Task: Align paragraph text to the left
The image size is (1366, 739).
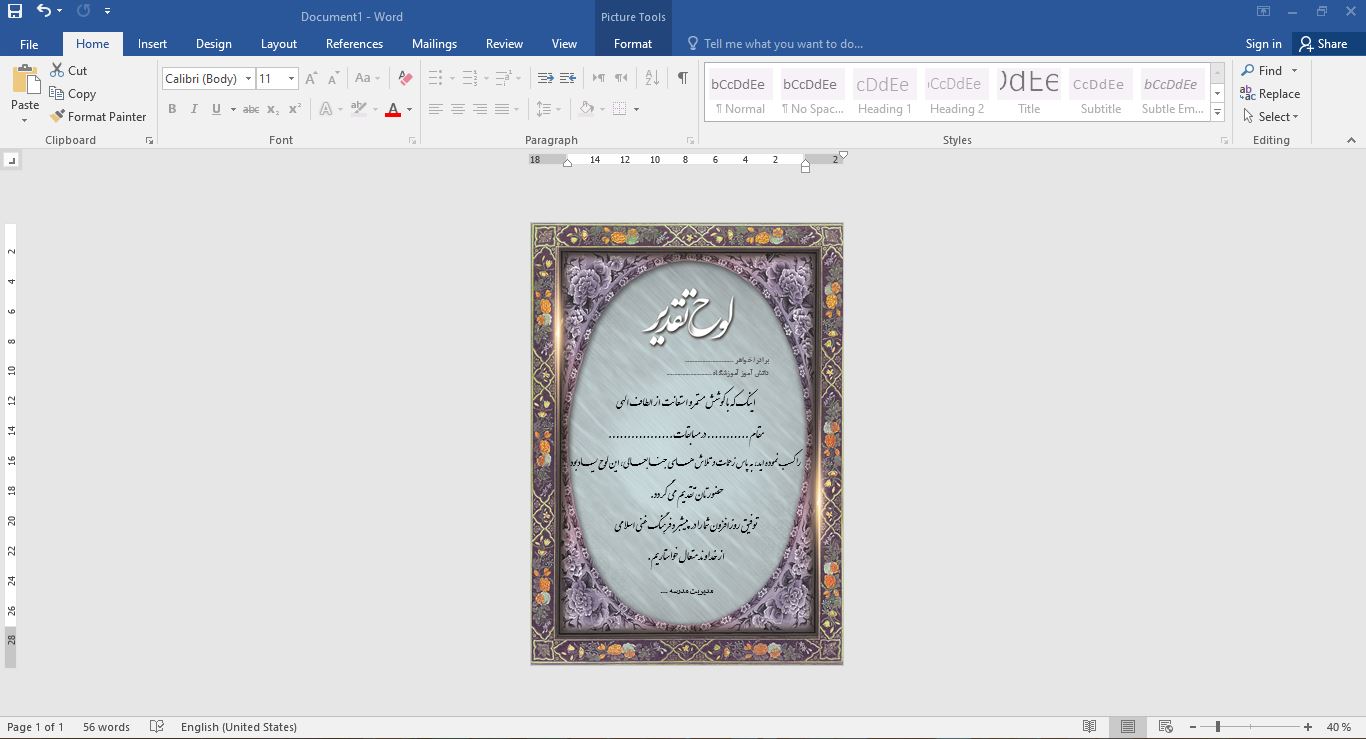Action: coord(436,109)
